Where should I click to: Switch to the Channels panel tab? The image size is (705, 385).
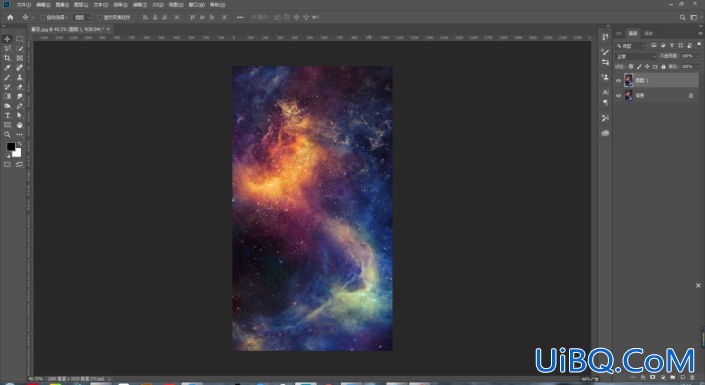pos(648,33)
